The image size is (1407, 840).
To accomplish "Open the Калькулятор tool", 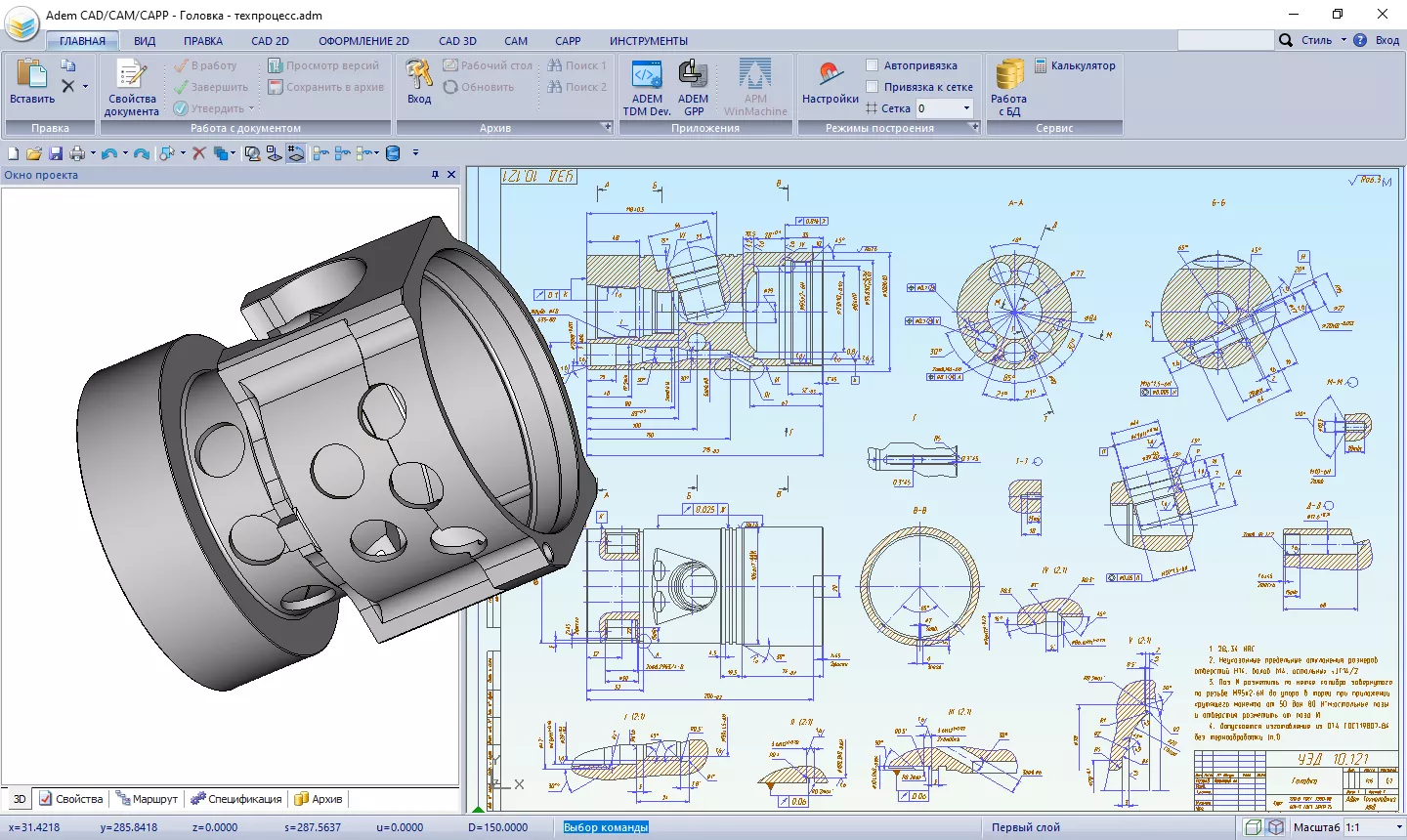I will (1075, 65).
